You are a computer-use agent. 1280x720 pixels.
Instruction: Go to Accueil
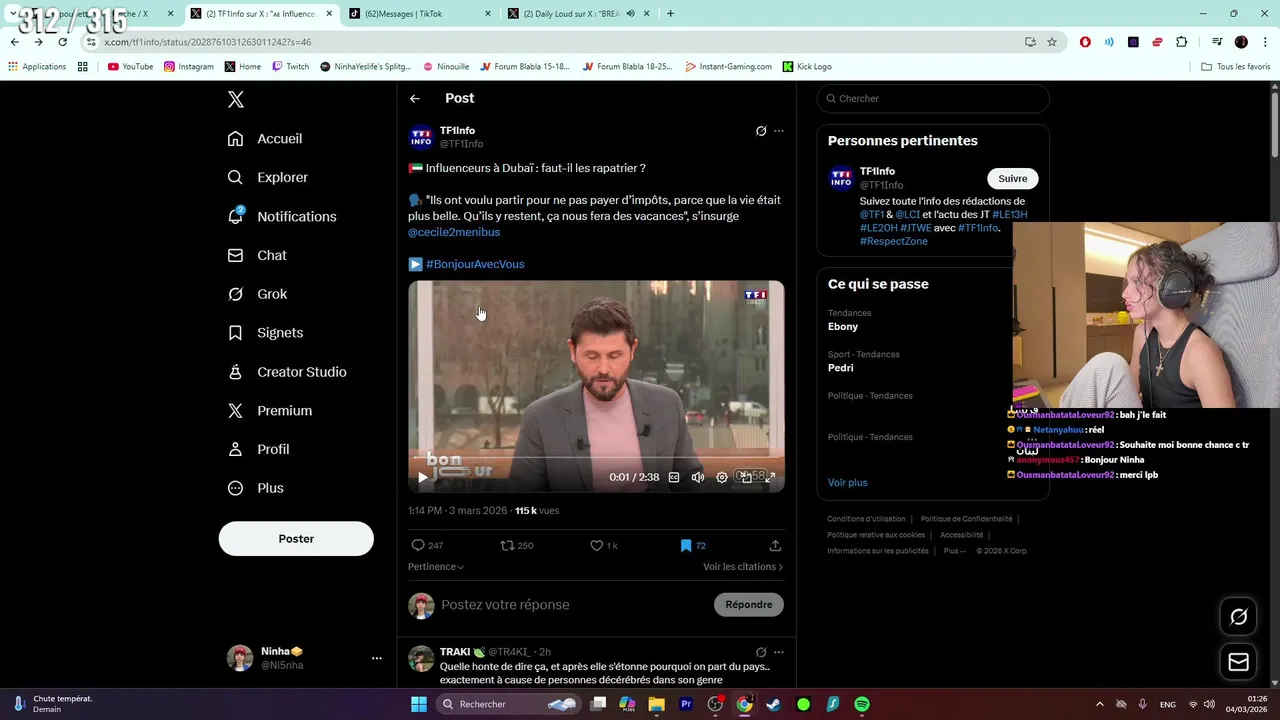(x=265, y=139)
